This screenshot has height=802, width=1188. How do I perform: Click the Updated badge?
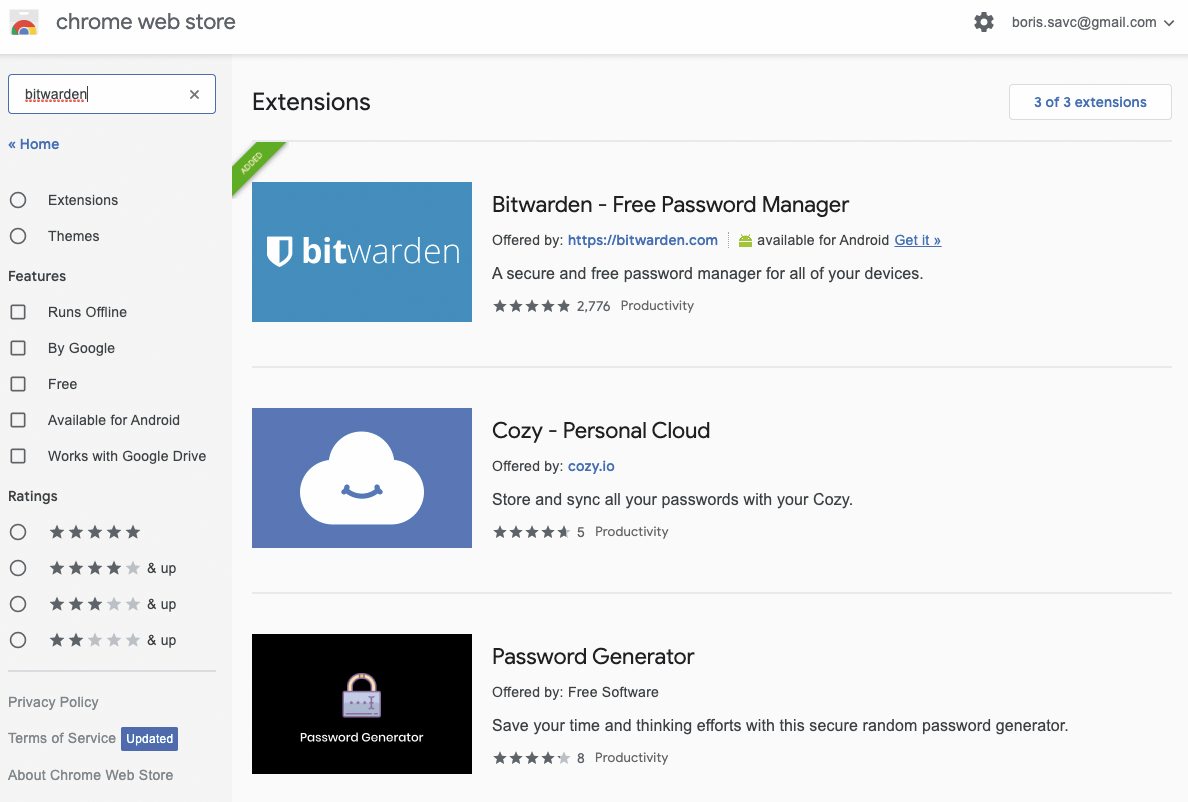click(x=149, y=738)
